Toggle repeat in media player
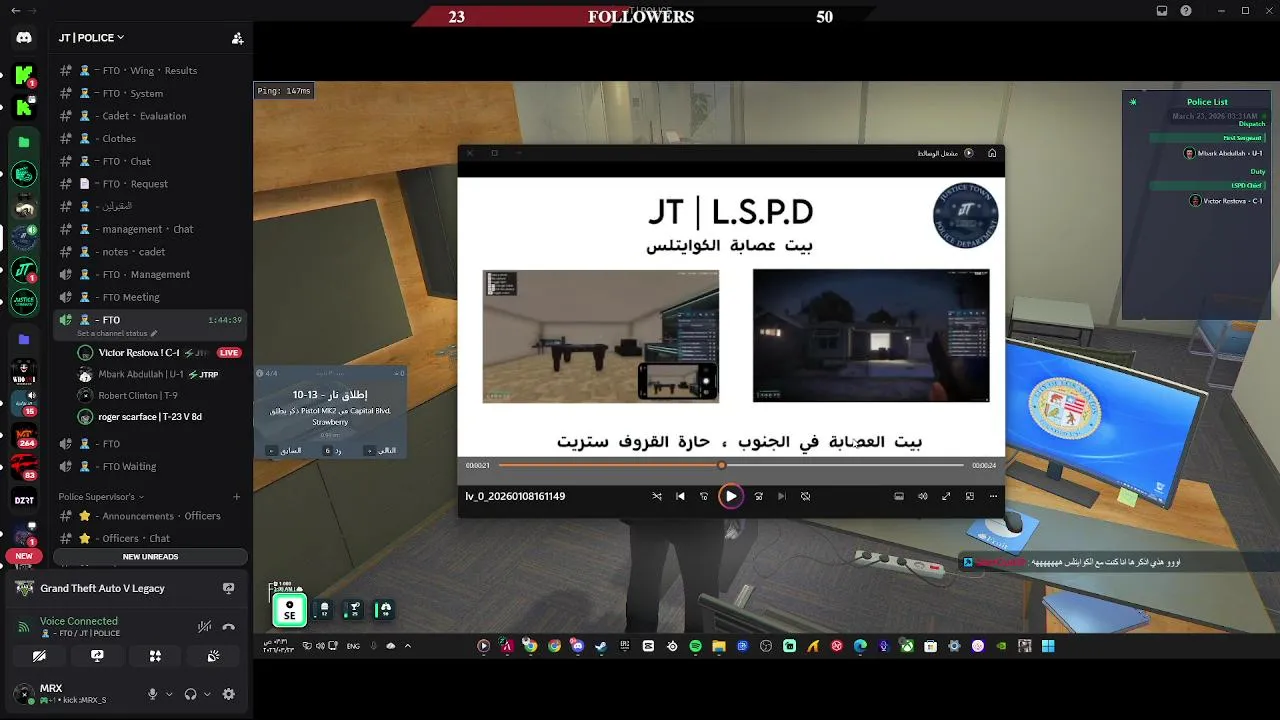Screen dimensions: 1280x720 805,496
